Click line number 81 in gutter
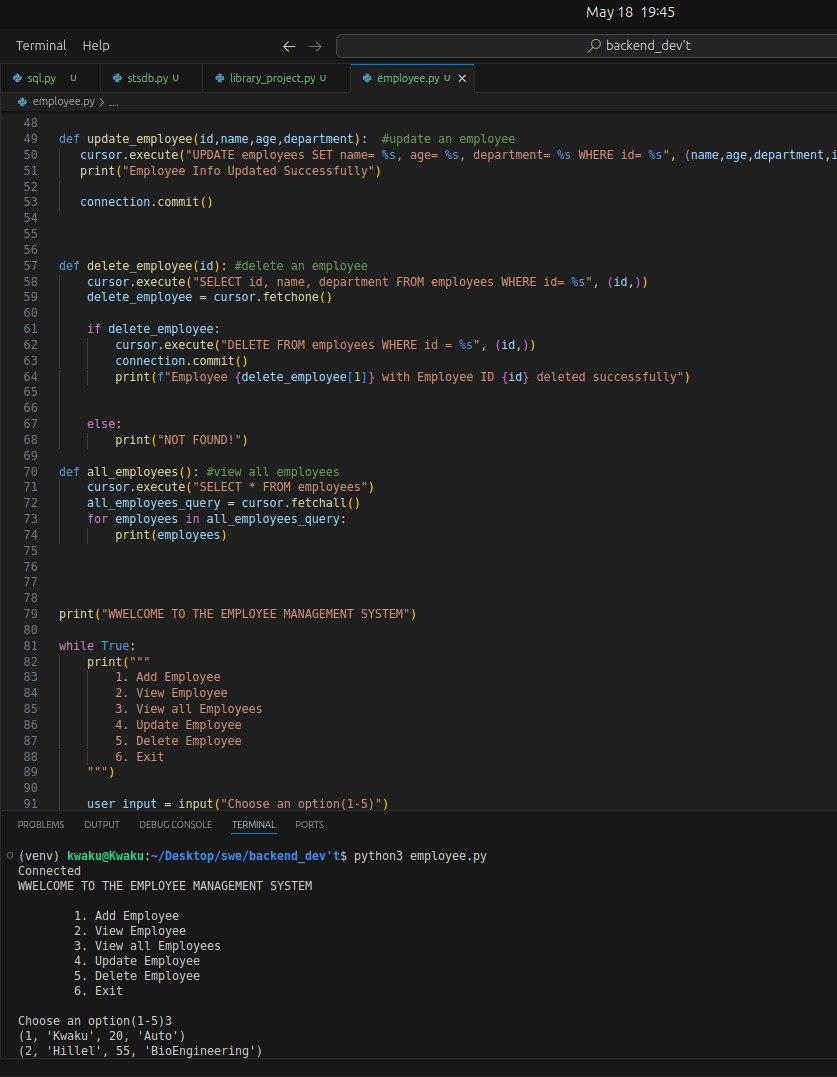 click(30, 646)
